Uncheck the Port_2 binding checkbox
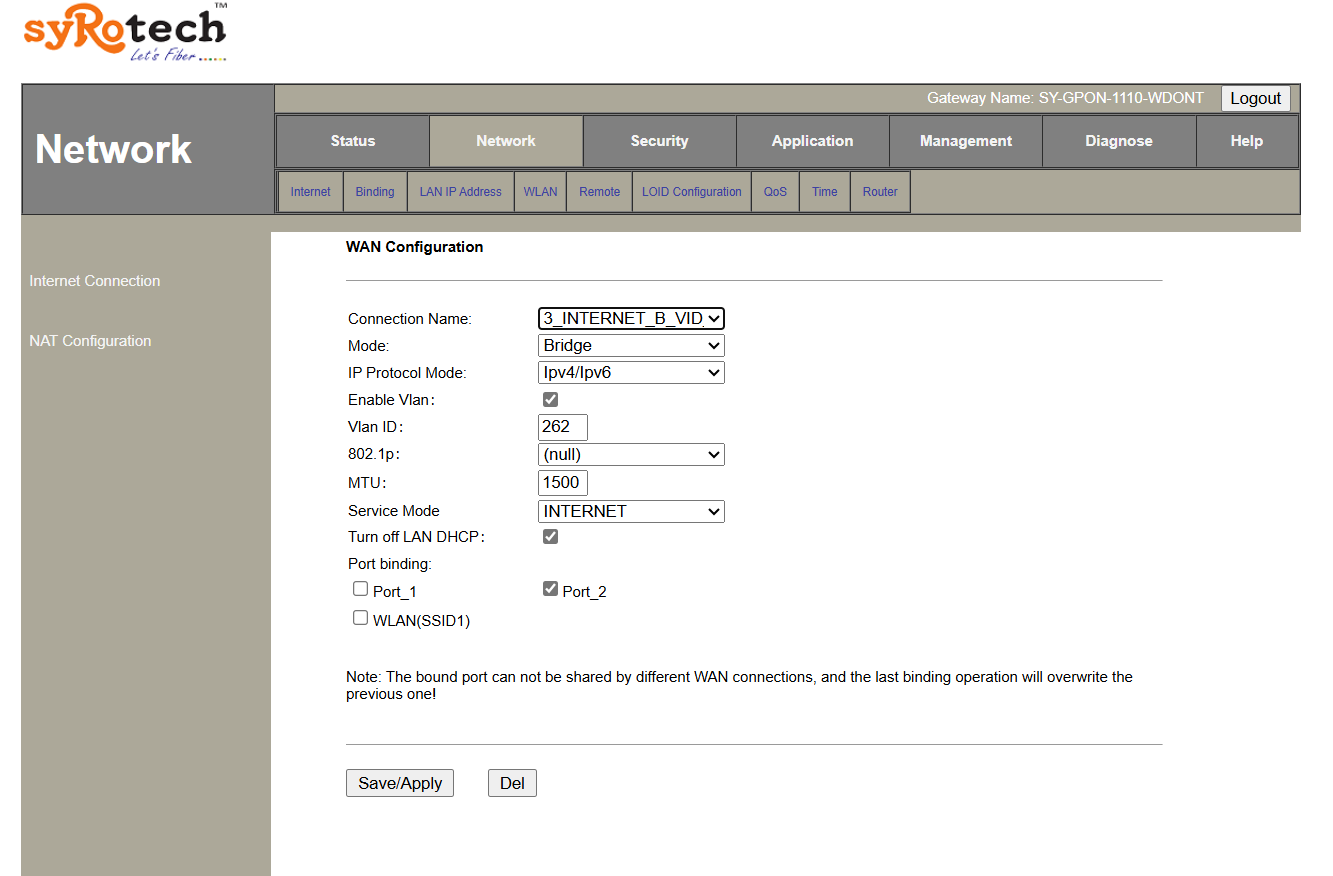The height and width of the screenshot is (876, 1333). pyautogui.click(x=550, y=589)
